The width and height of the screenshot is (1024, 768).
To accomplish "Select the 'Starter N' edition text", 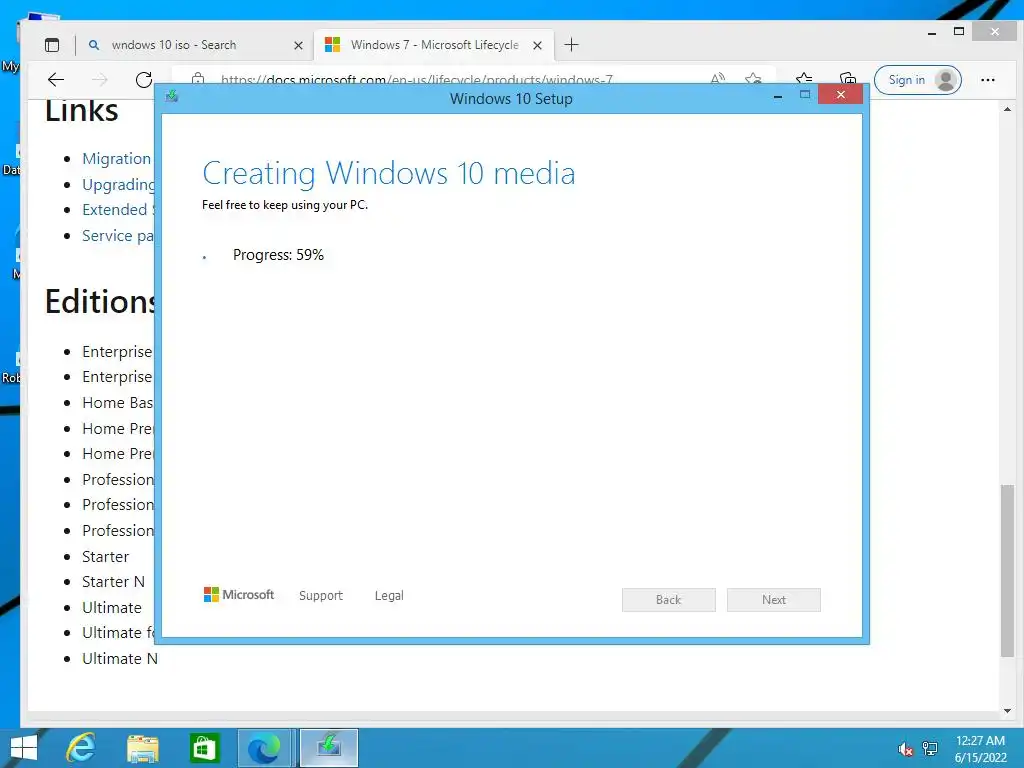I will pyautogui.click(x=114, y=582).
